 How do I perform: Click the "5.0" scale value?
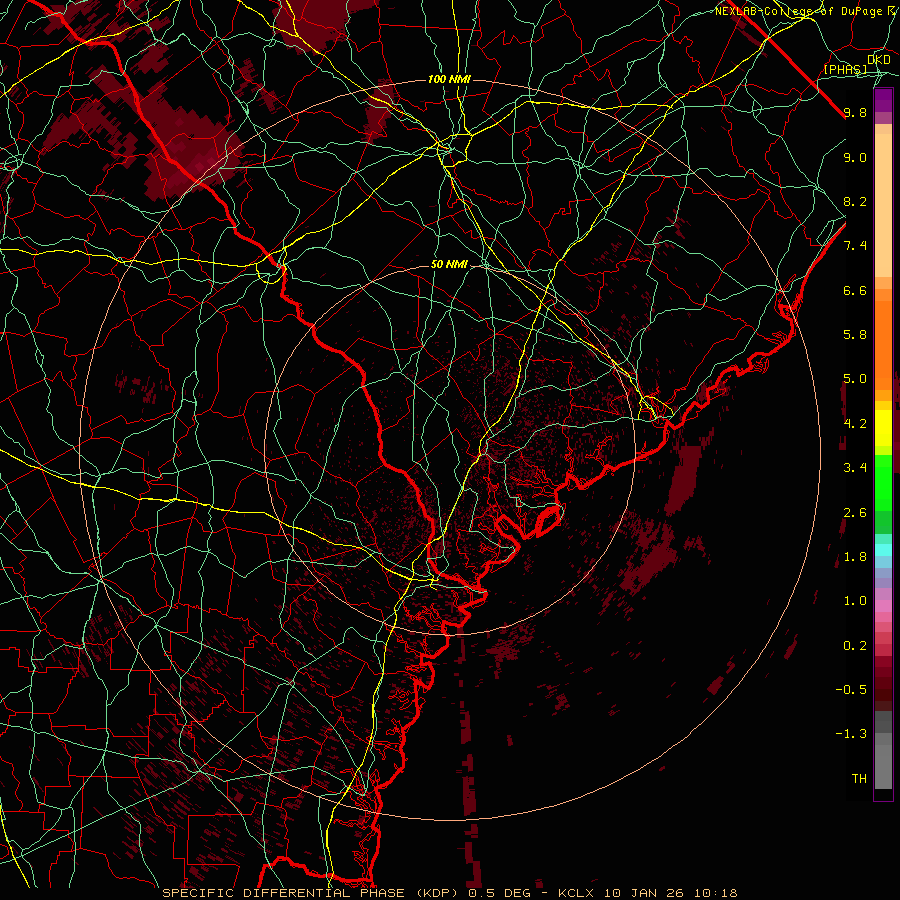click(855, 379)
